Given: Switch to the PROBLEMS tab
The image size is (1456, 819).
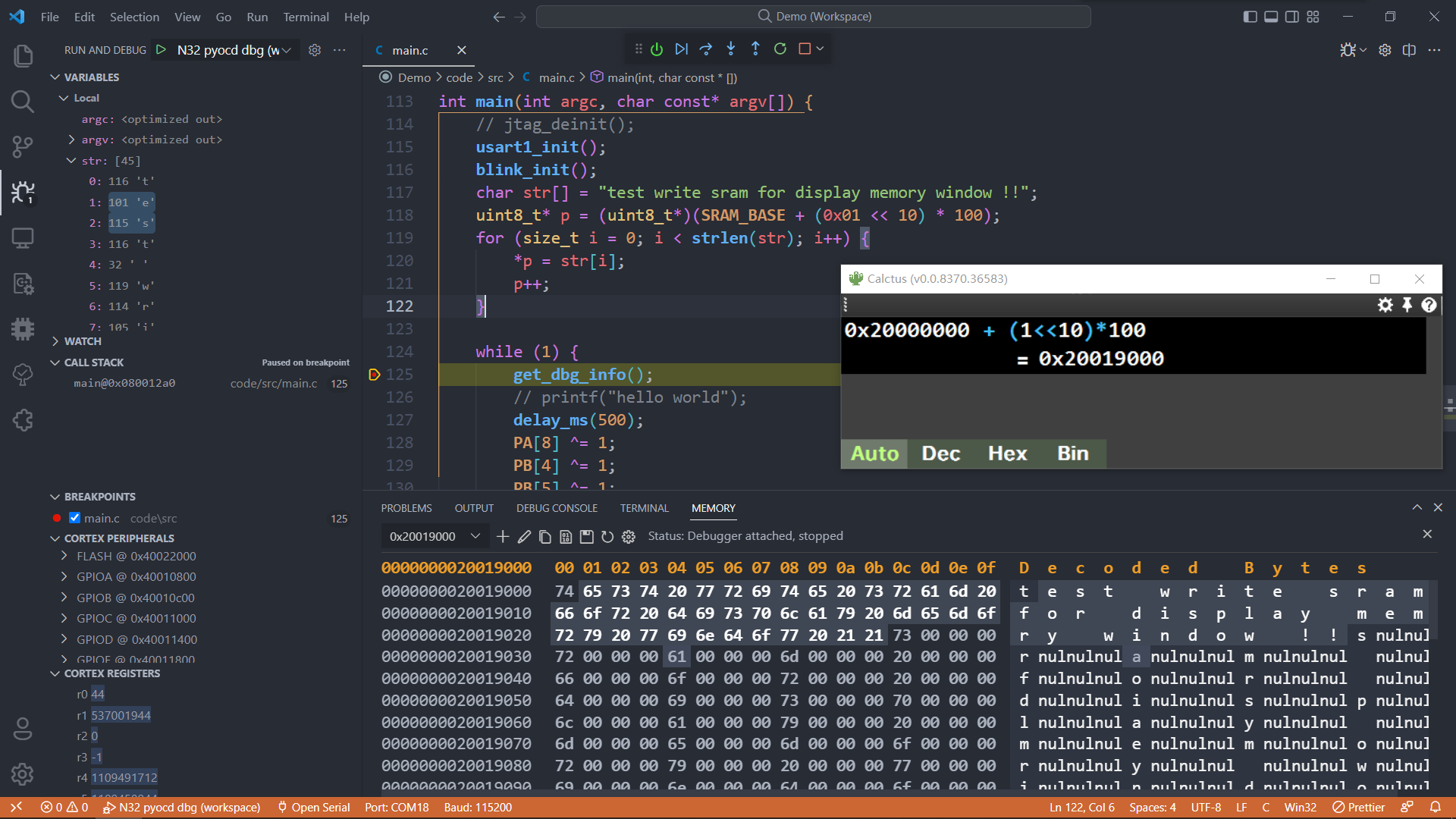Looking at the screenshot, I should tap(406, 508).
